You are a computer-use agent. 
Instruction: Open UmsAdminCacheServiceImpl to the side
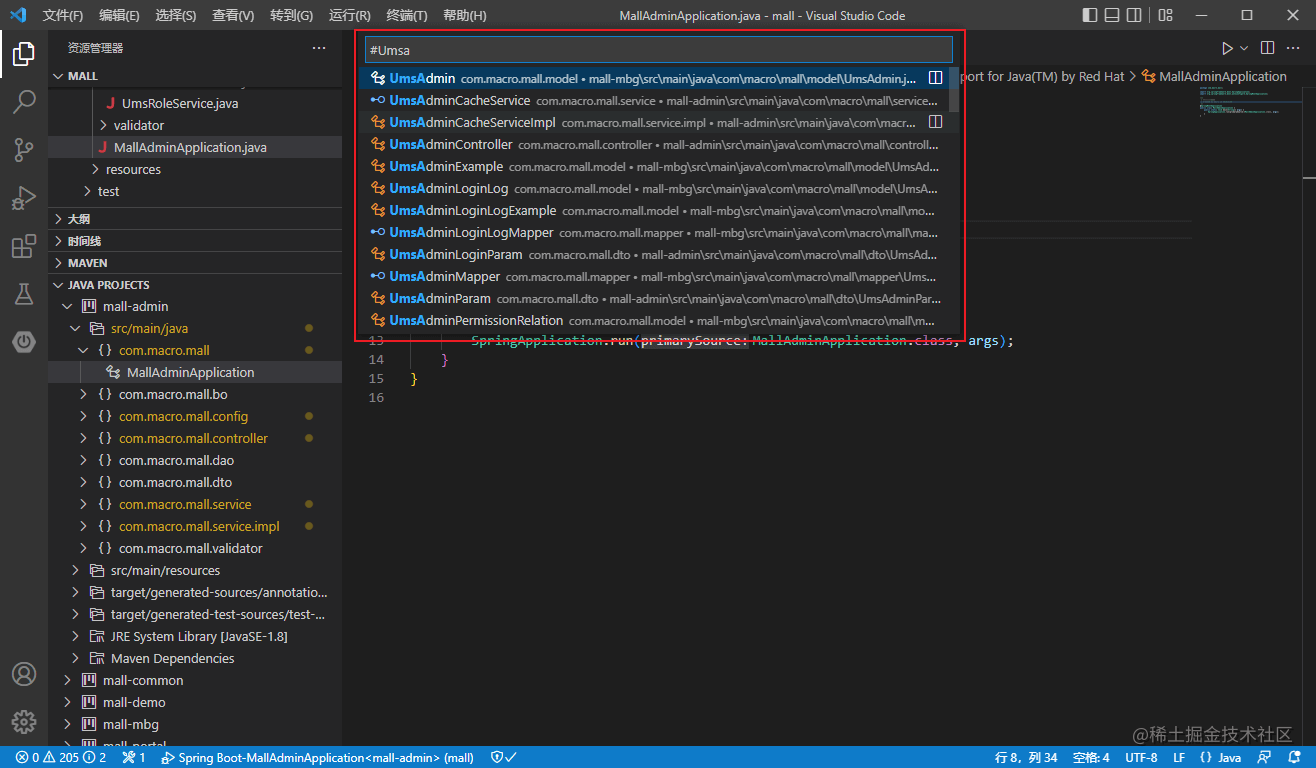click(935, 122)
